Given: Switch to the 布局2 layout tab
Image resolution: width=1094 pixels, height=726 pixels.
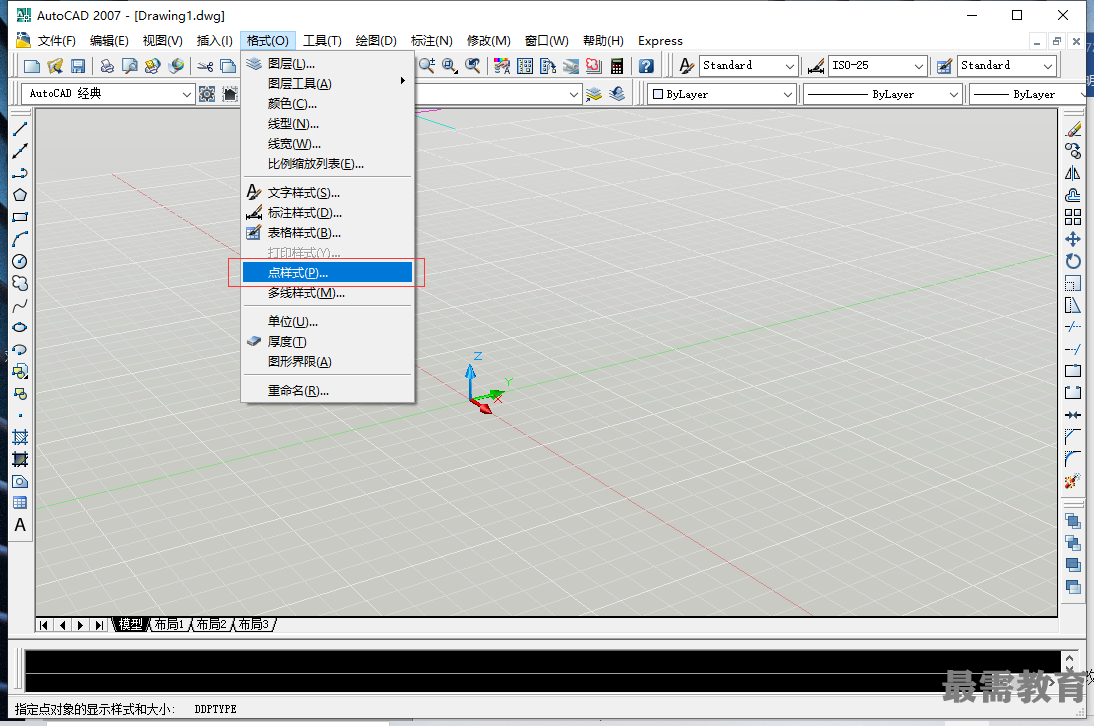Looking at the screenshot, I should (x=211, y=624).
